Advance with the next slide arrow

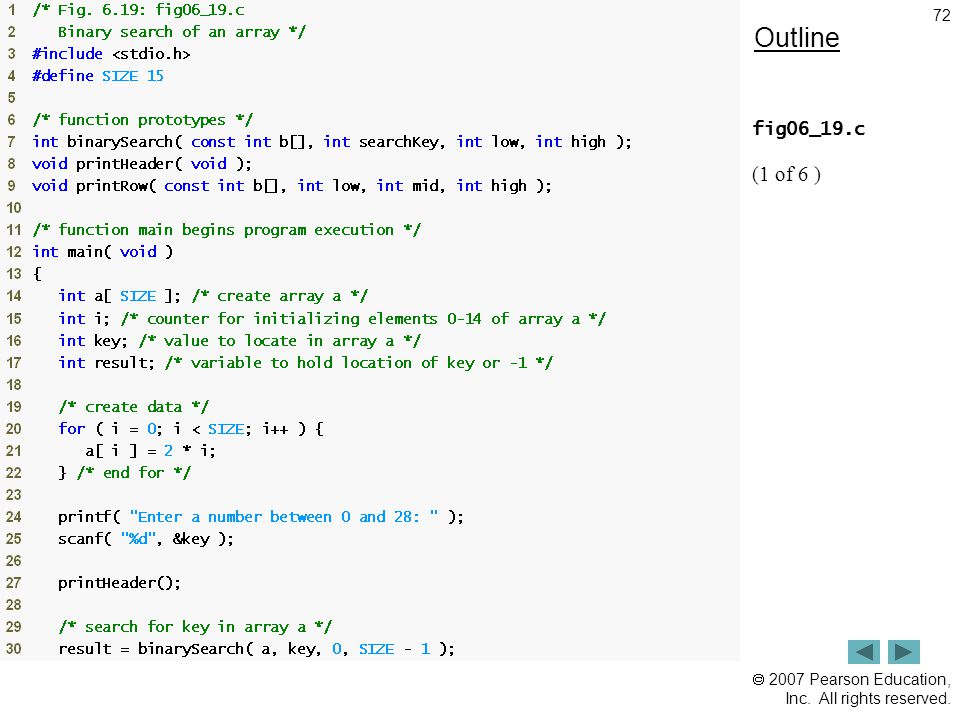click(904, 651)
